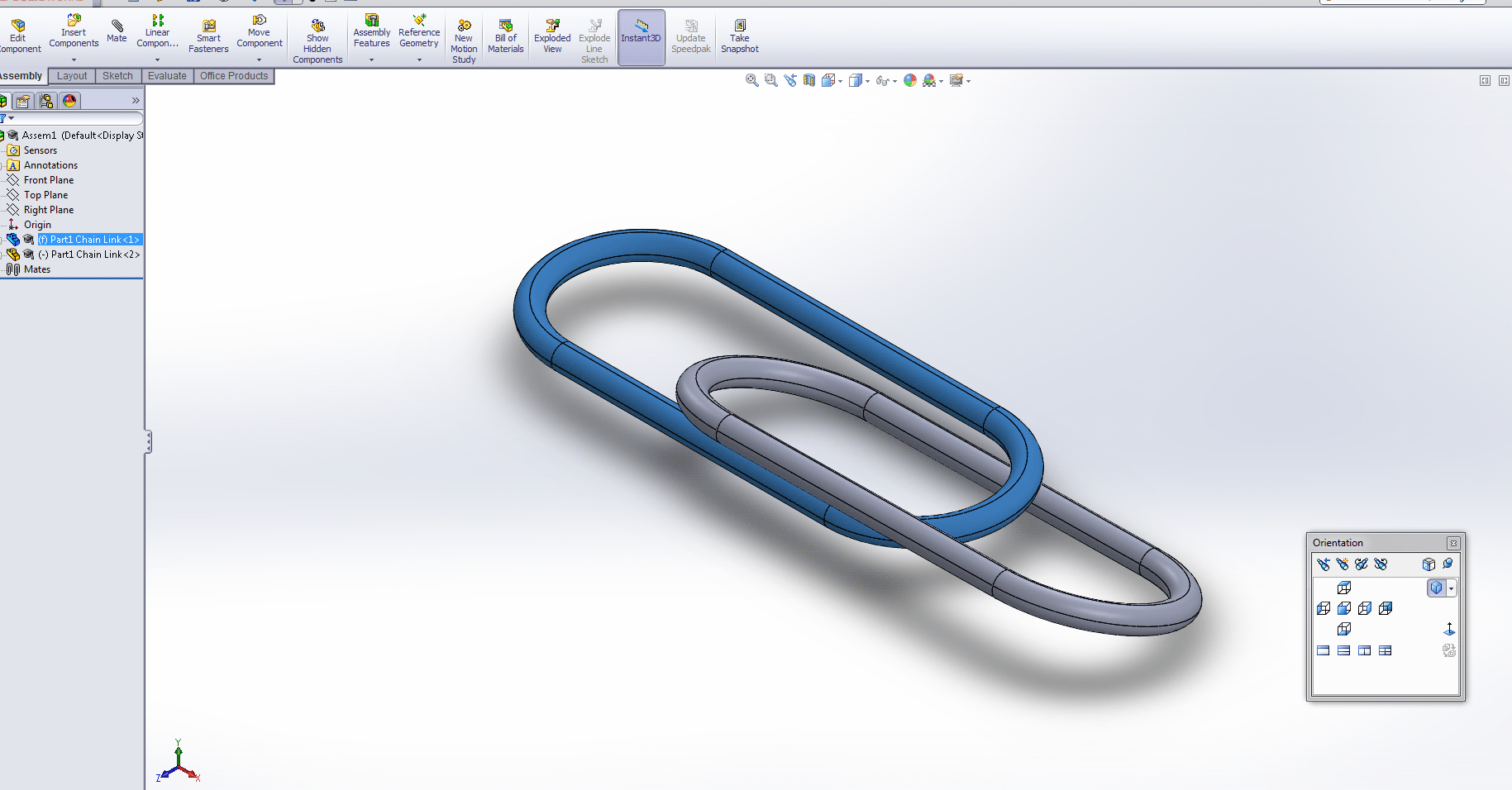Switch to the Layout tab
This screenshot has width=1512, height=790.
[72, 76]
